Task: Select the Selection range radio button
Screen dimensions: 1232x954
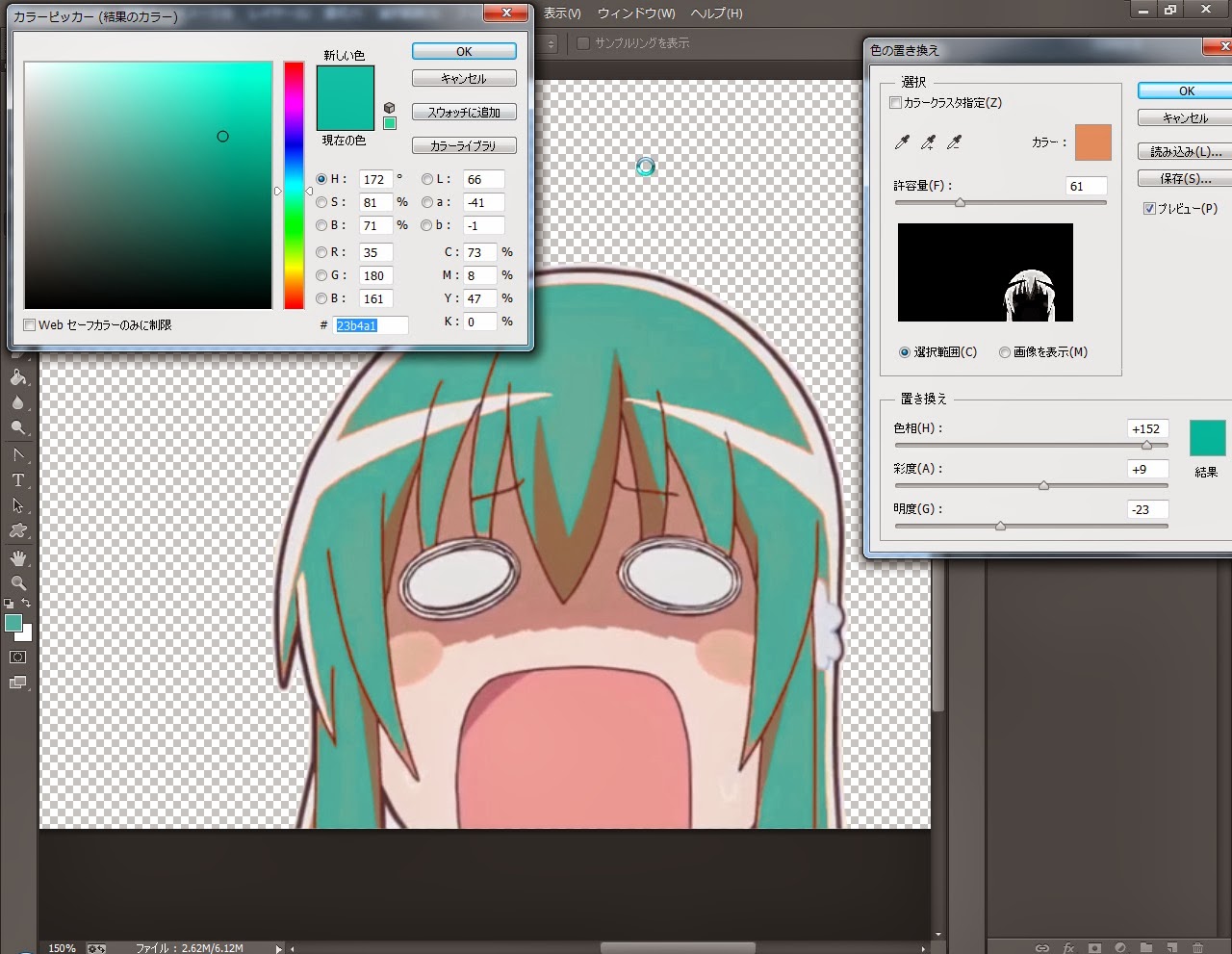Action: [905, 352]
